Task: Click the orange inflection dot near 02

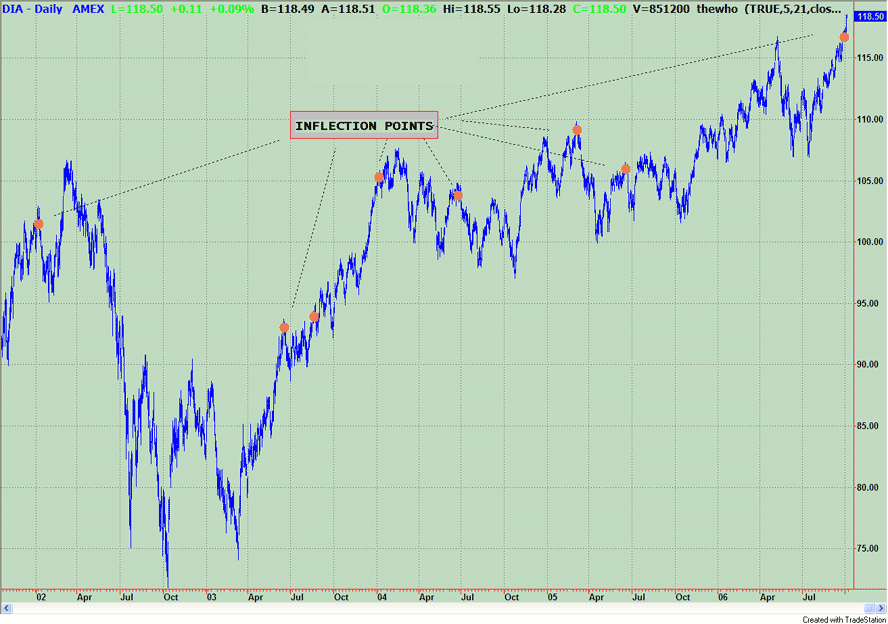Action: (39, 224)
